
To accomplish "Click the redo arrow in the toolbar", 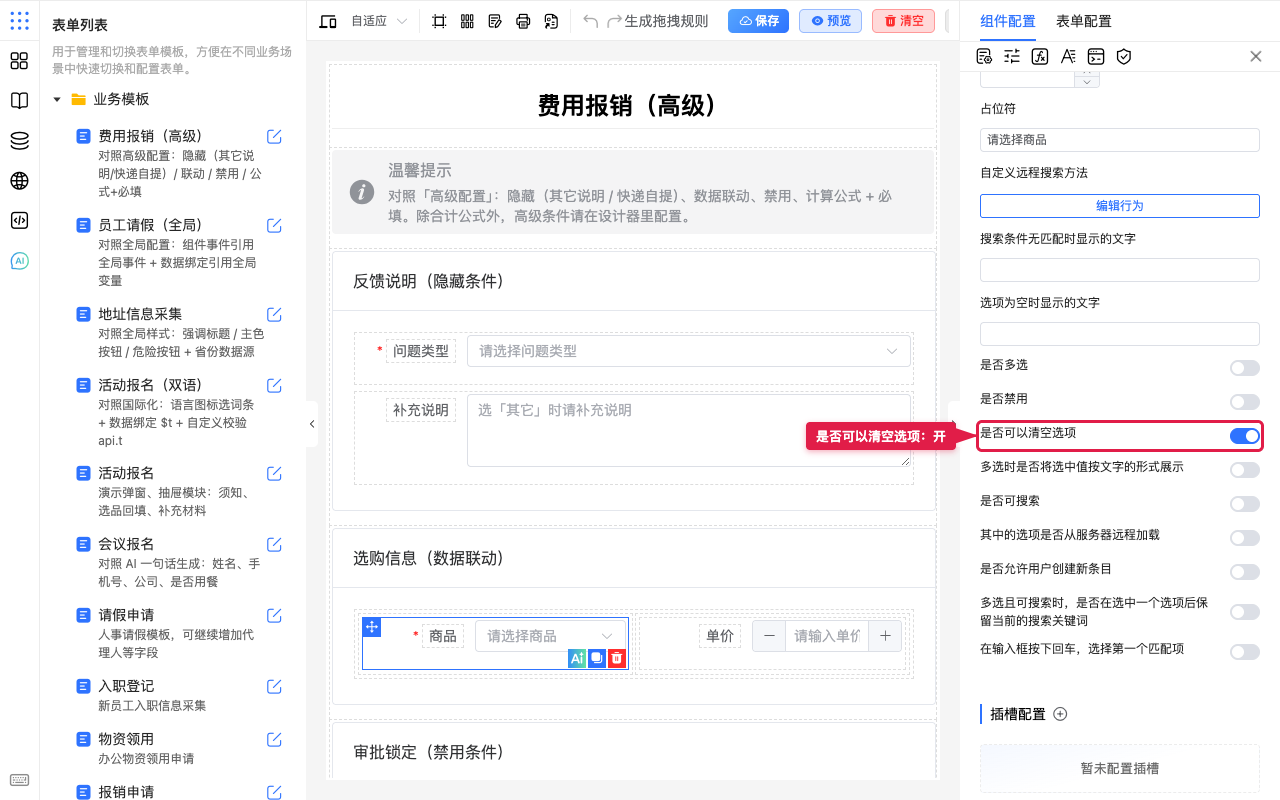I will point(614,21).
